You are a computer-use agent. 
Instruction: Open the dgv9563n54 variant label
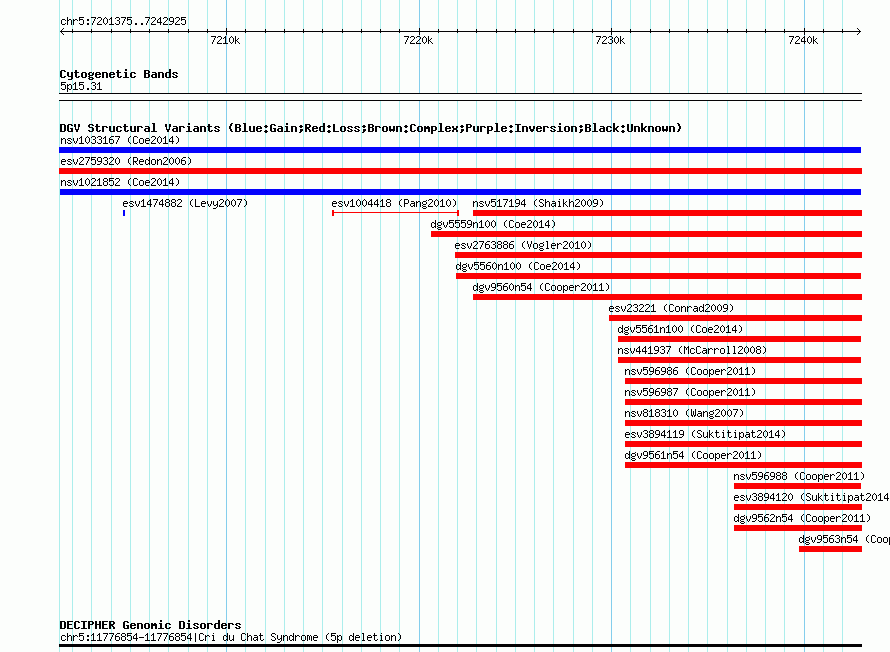(844, 539)
